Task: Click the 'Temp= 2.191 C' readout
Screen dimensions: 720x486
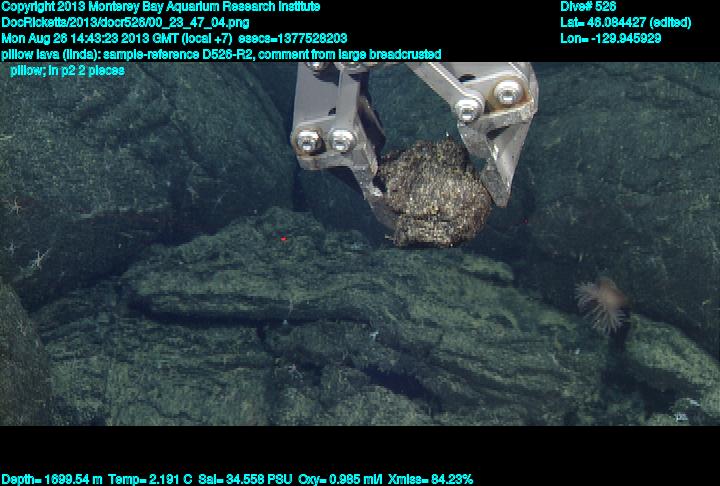Action: tap(150, 480)
